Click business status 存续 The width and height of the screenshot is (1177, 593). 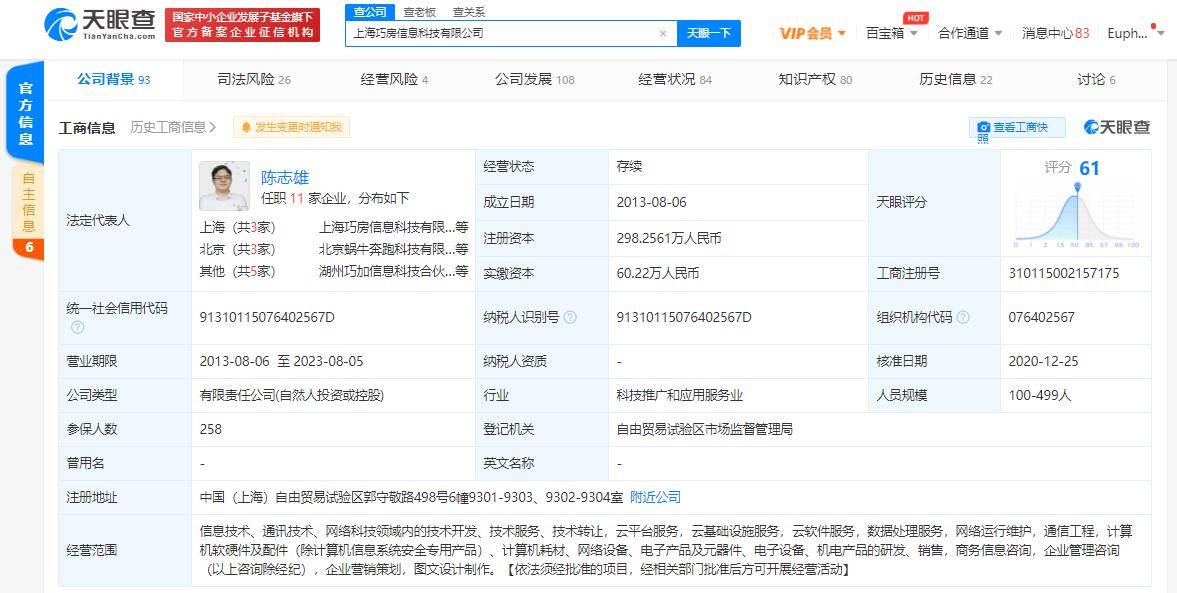629,167
